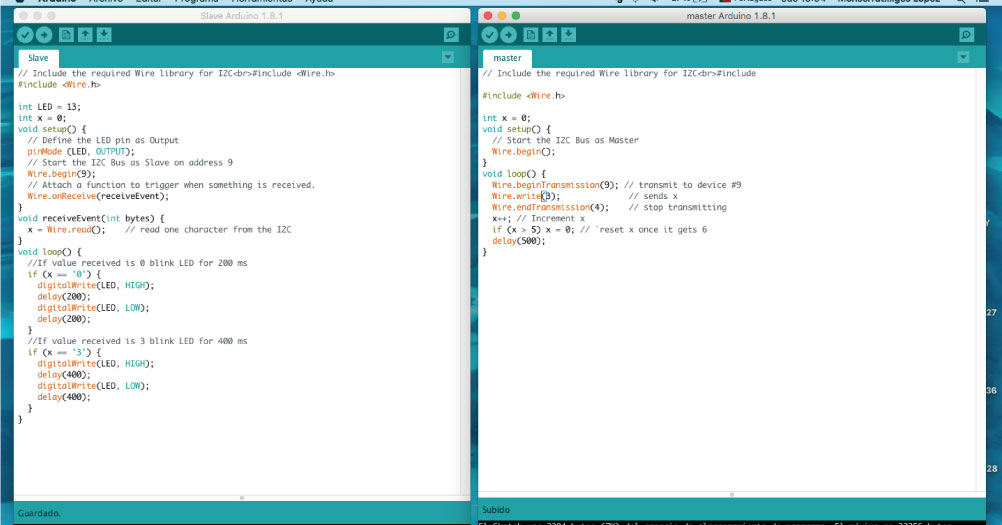This screenshot has height=525, width=1002.
Task: Click the line 'Wire.onReceive(receiveEvent);'
Action: coord(98,196)
